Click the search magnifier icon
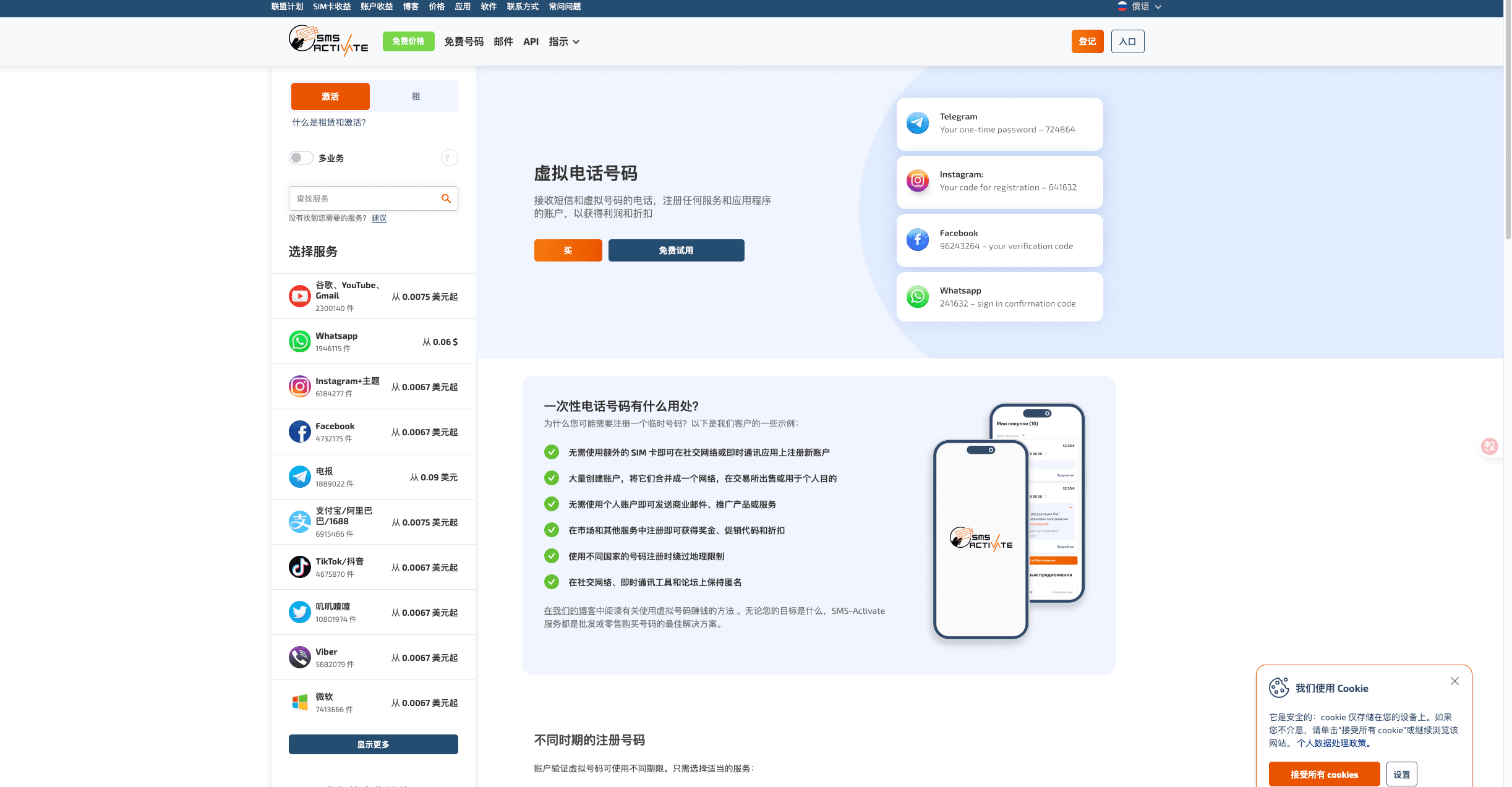Viewport: 1512px width, 787px height. 446,198
